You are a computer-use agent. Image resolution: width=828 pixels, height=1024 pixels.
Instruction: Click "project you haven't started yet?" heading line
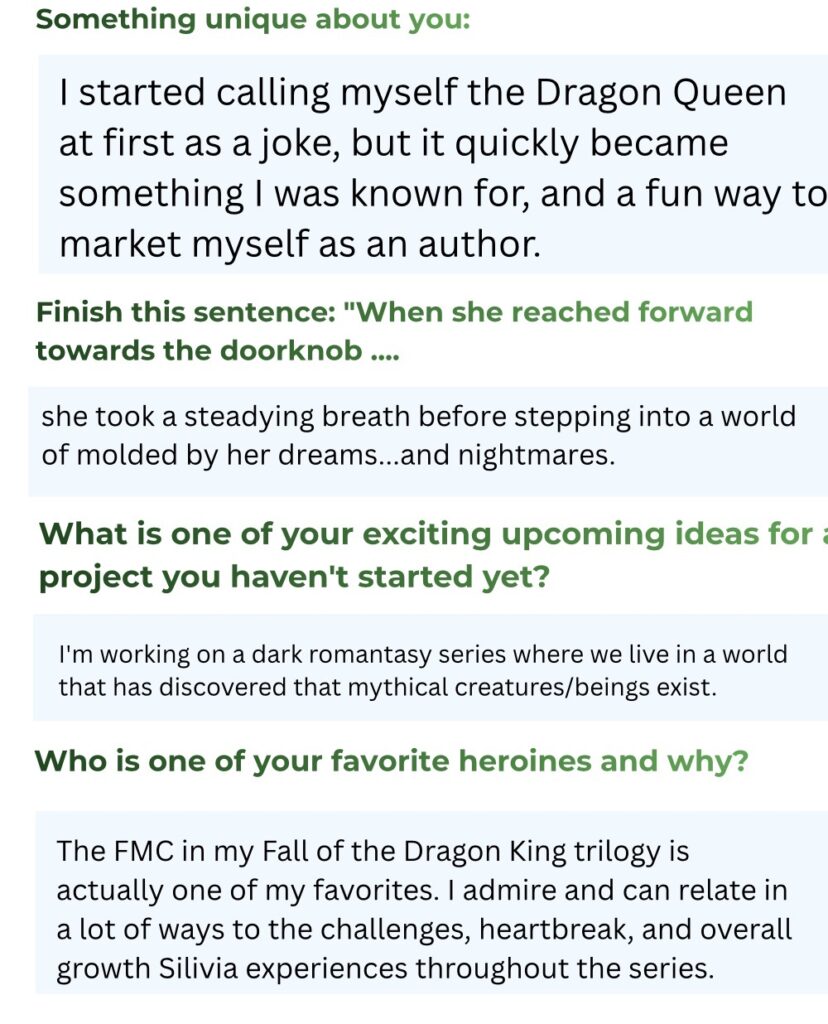(294, 577)
